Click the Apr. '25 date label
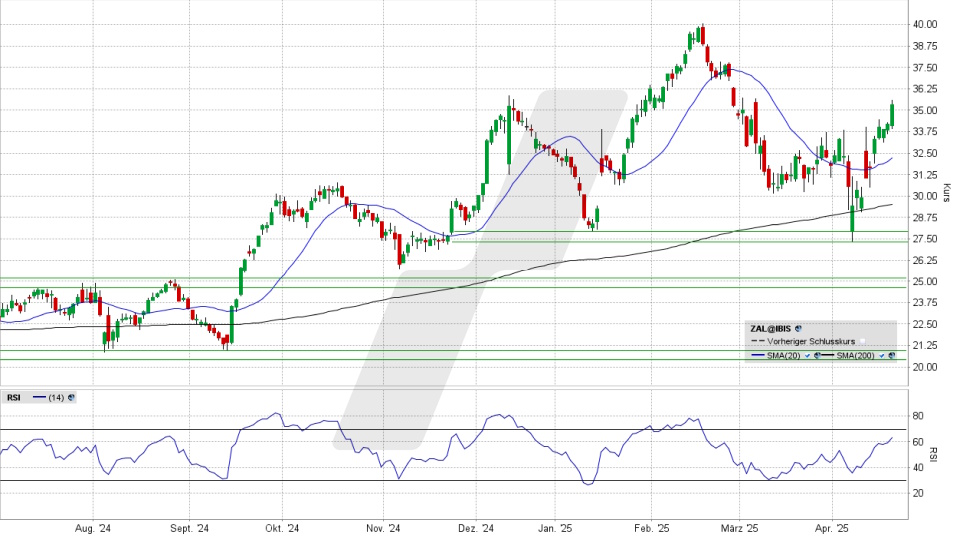The image size is (960, 540). coord(833,528)
